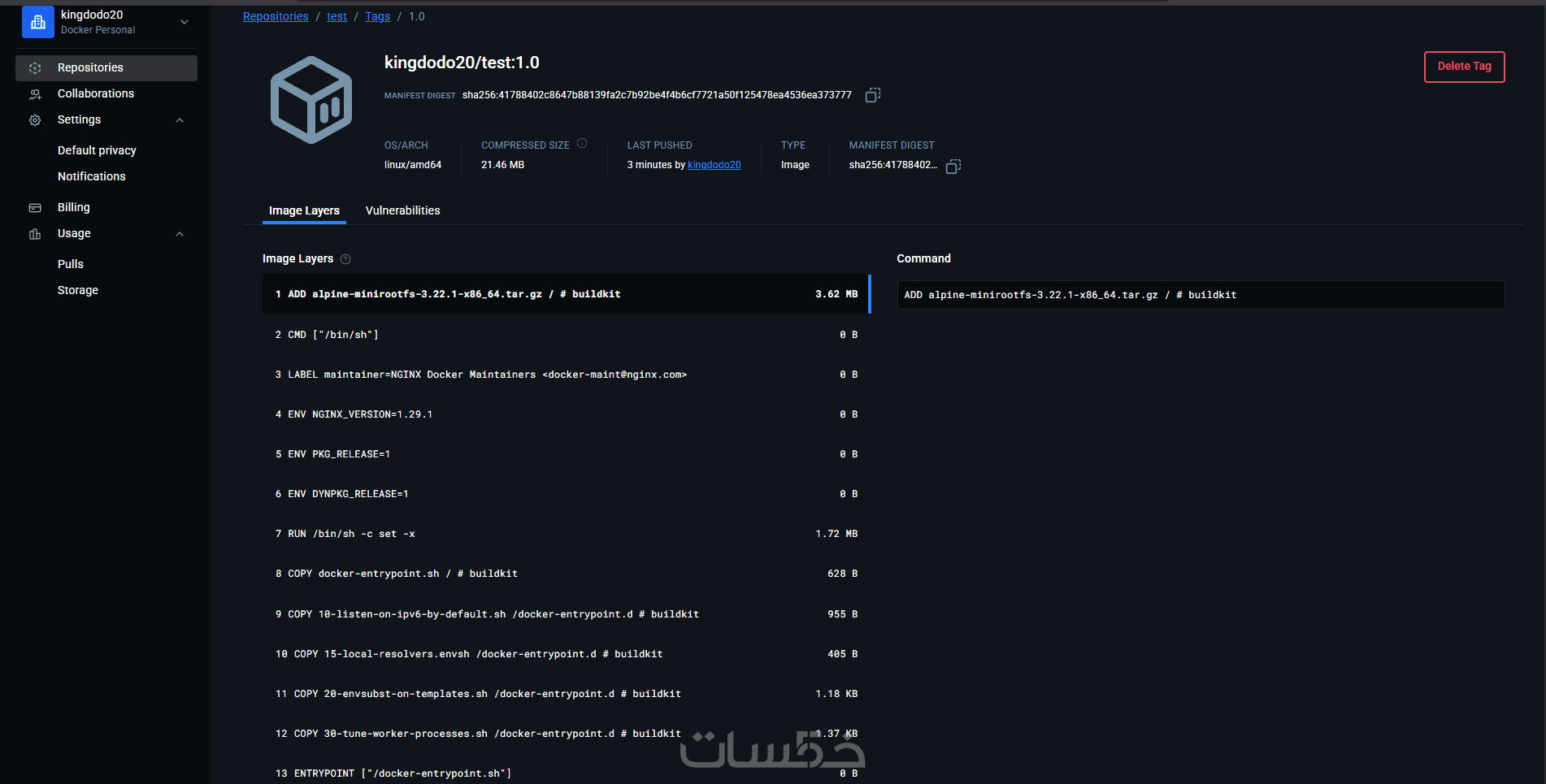Click the sha256 manifest digest text under title
This screenshot has width=1546, height=784.
tap(657, 95)
